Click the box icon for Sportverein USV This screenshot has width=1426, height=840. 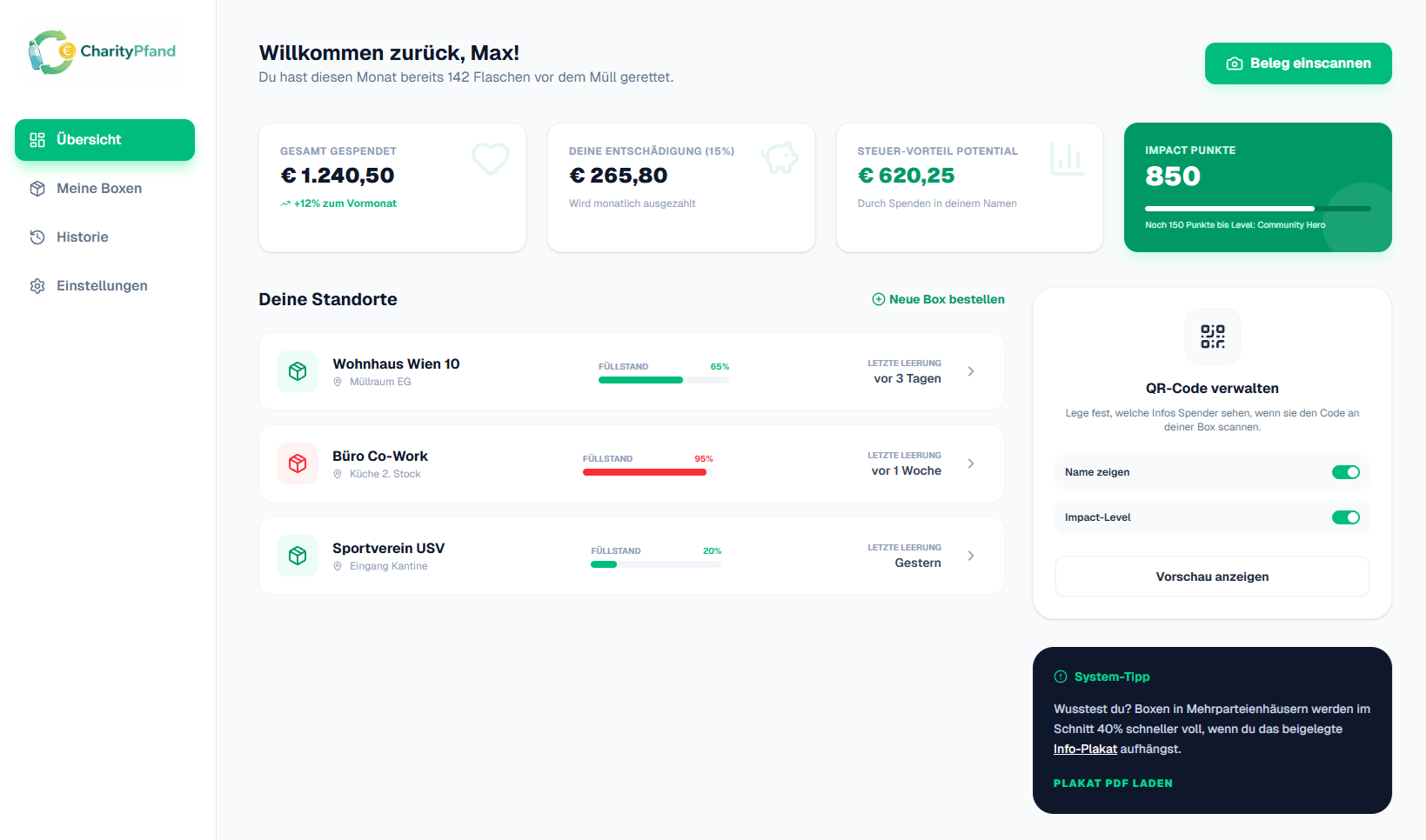pos(298,556)
